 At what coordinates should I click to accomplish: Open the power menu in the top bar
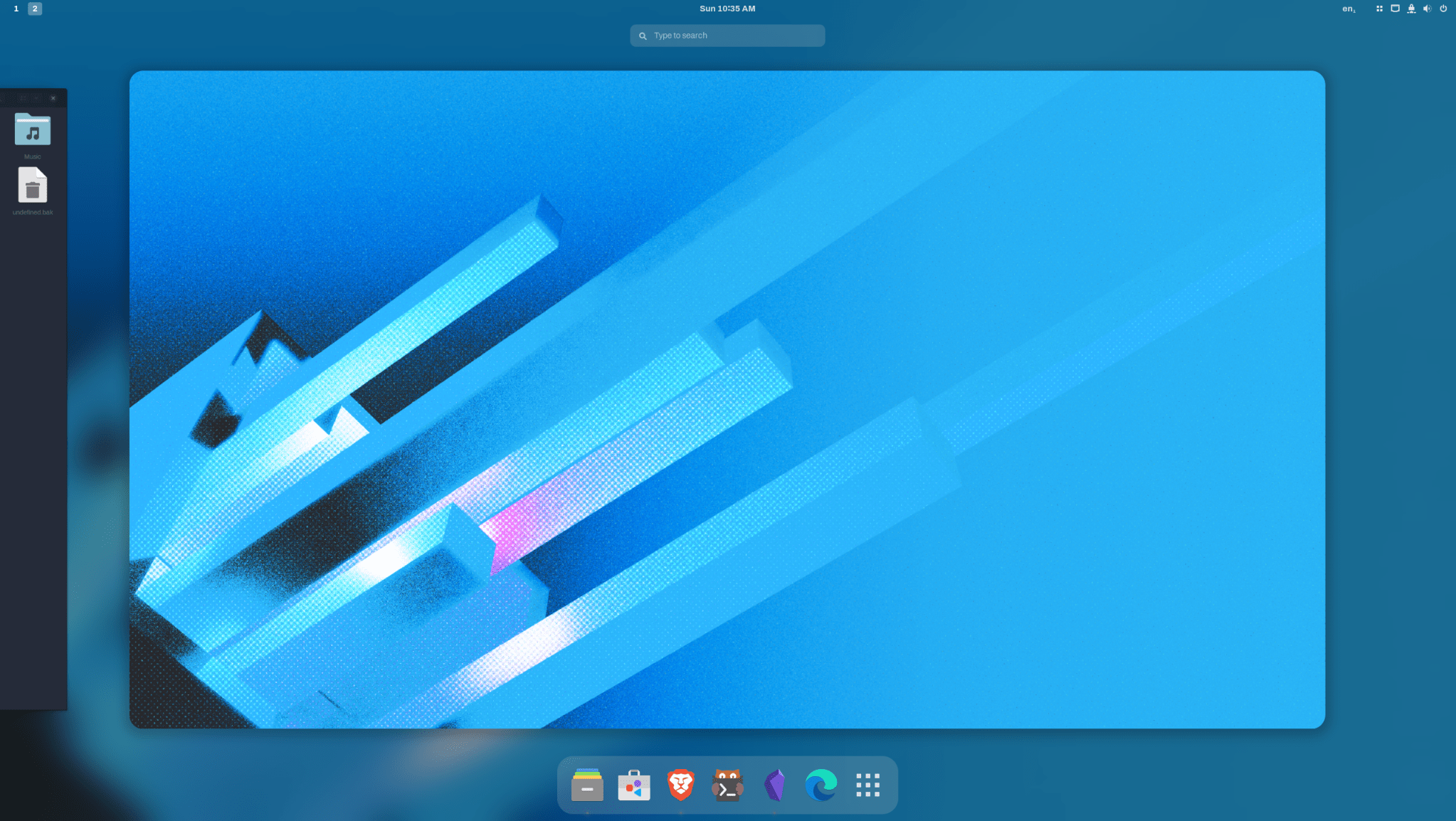[1444, 9]
